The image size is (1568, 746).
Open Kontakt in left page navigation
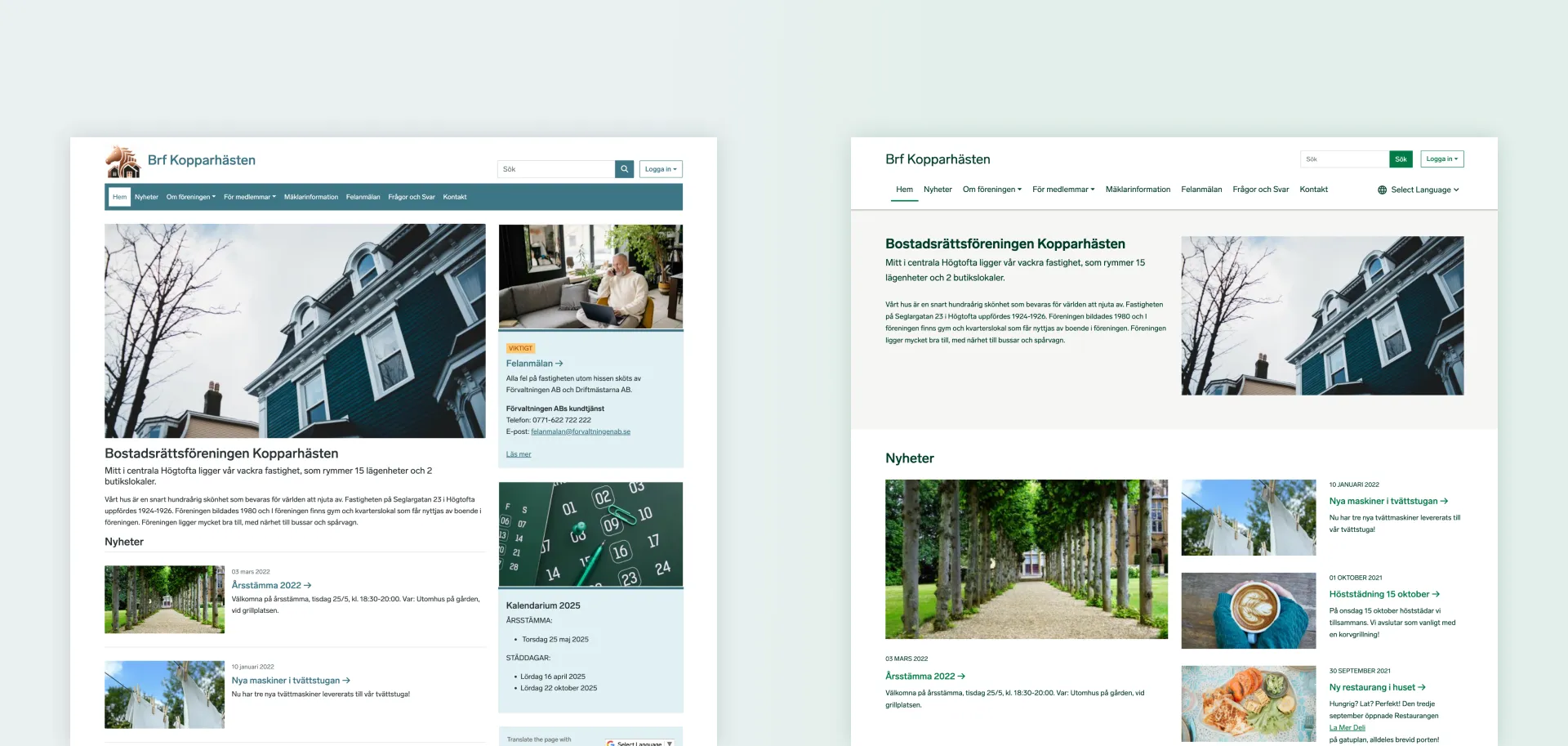coord(455,197)
